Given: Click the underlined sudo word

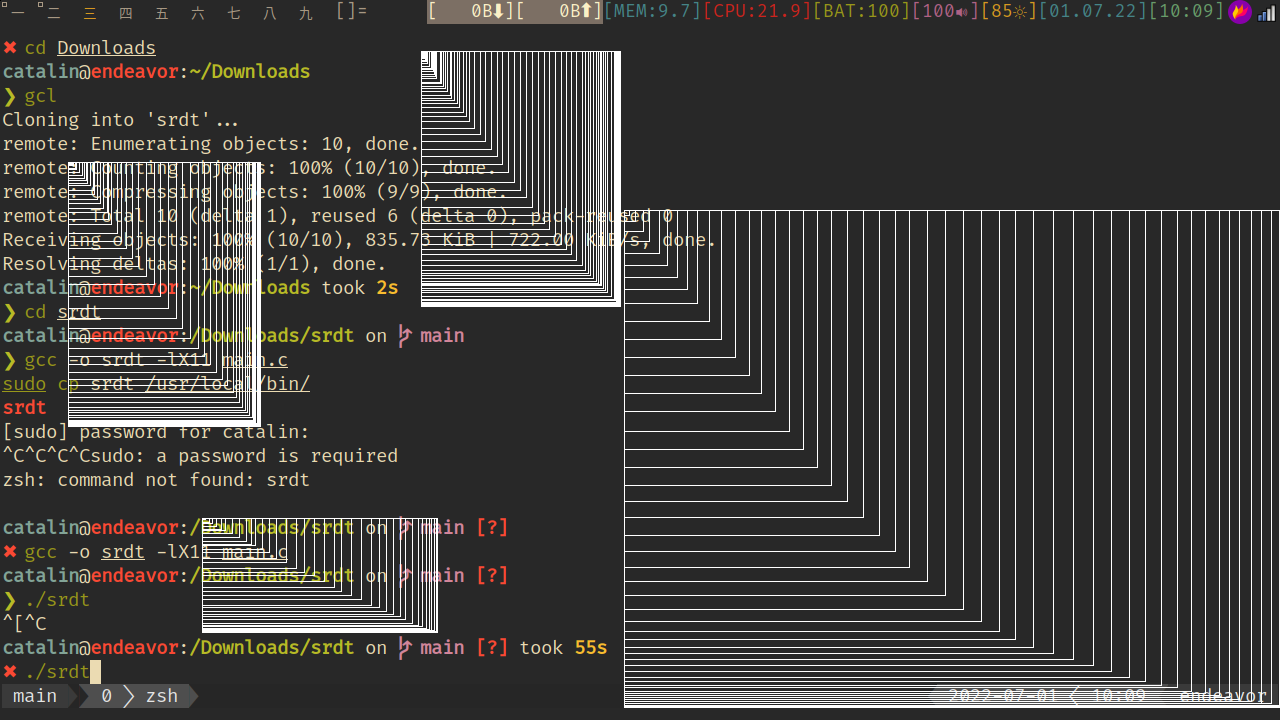Looking at the screenshot, I should click(24, 384).
